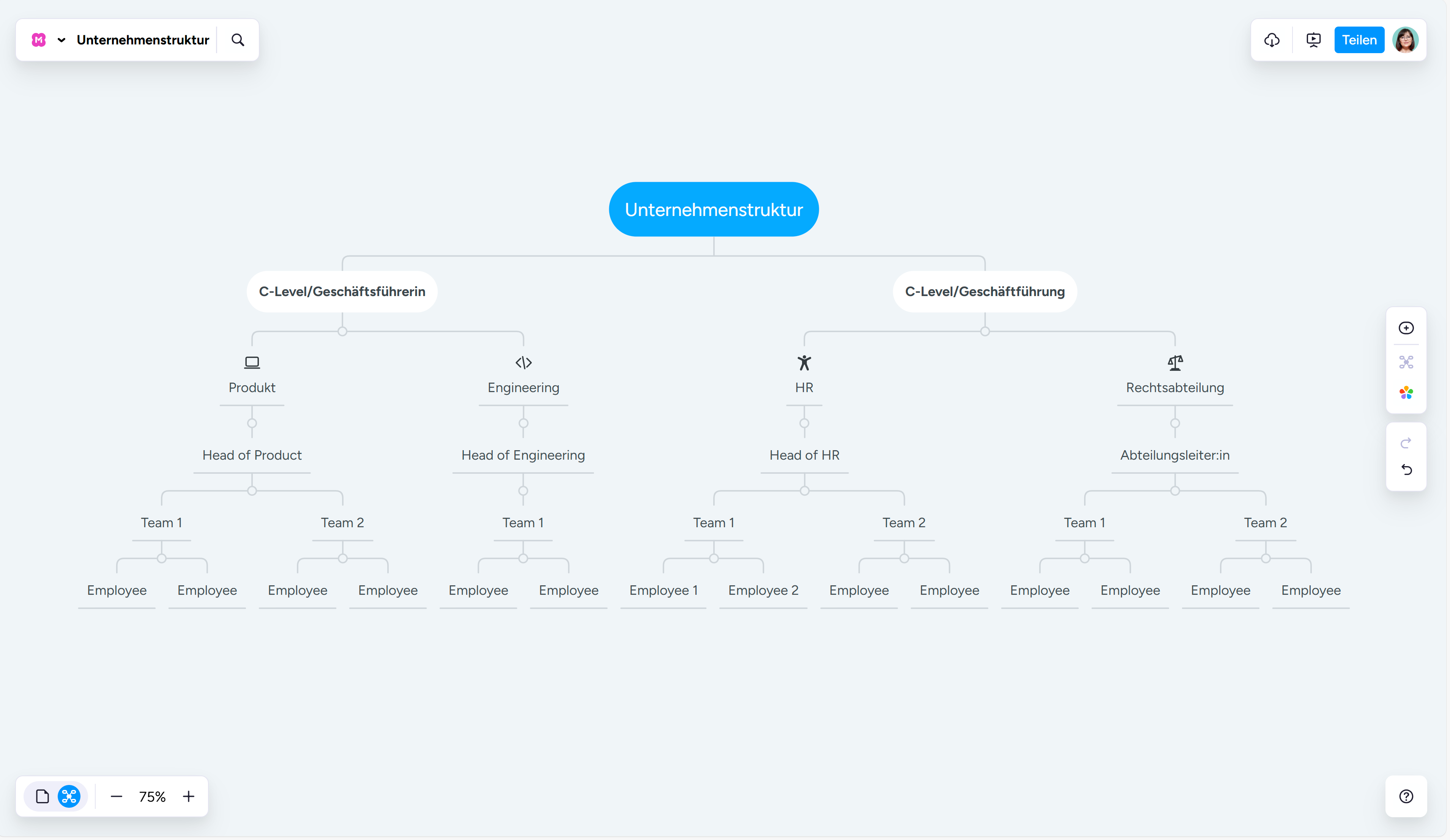Click the cloud download export icon
The image size is (1450, 840).
coord(1272,40)
